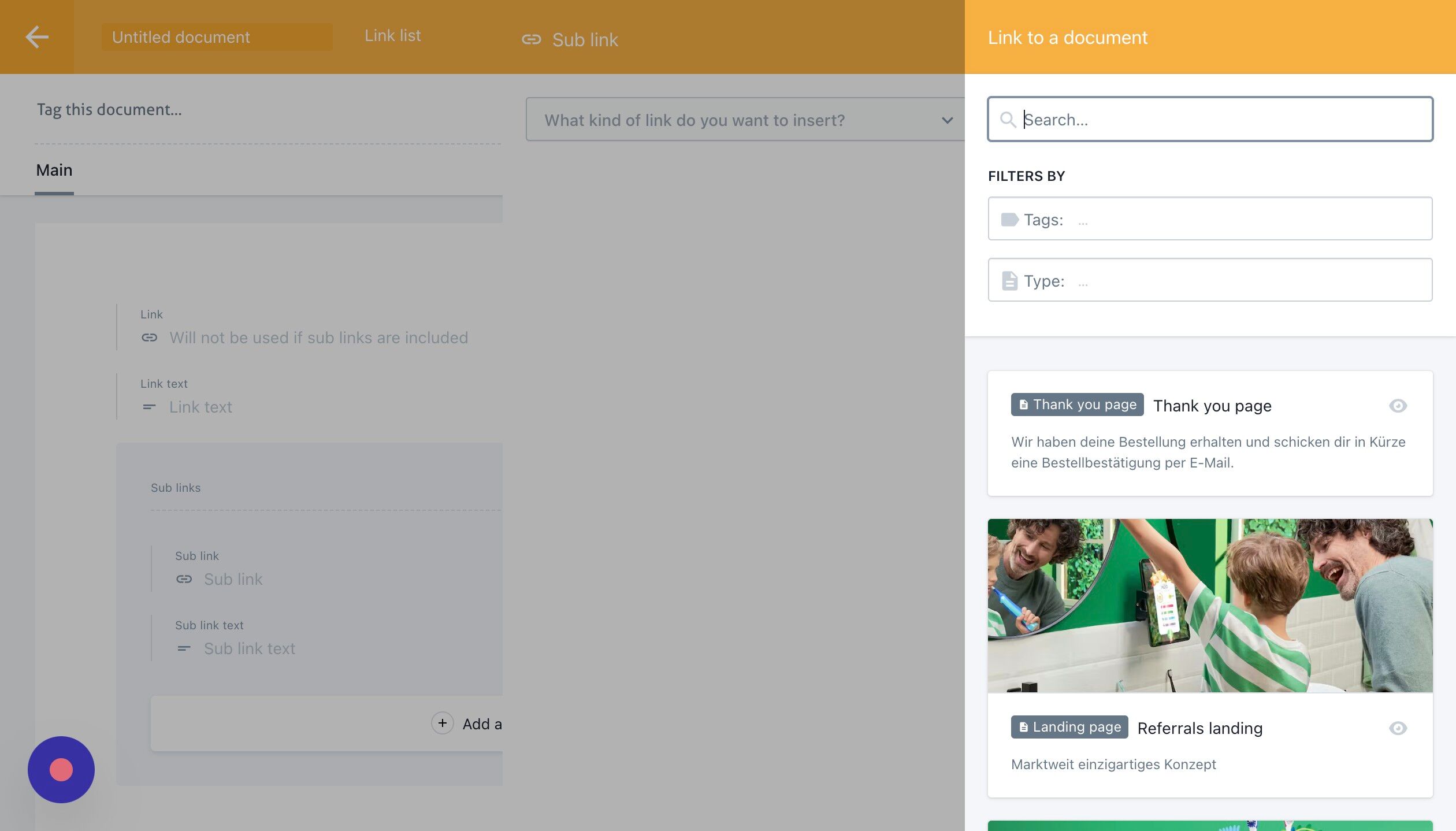The width and height of the screenshot is (1456, 831).
Task: Select Link list in the header
Action: 392,36
